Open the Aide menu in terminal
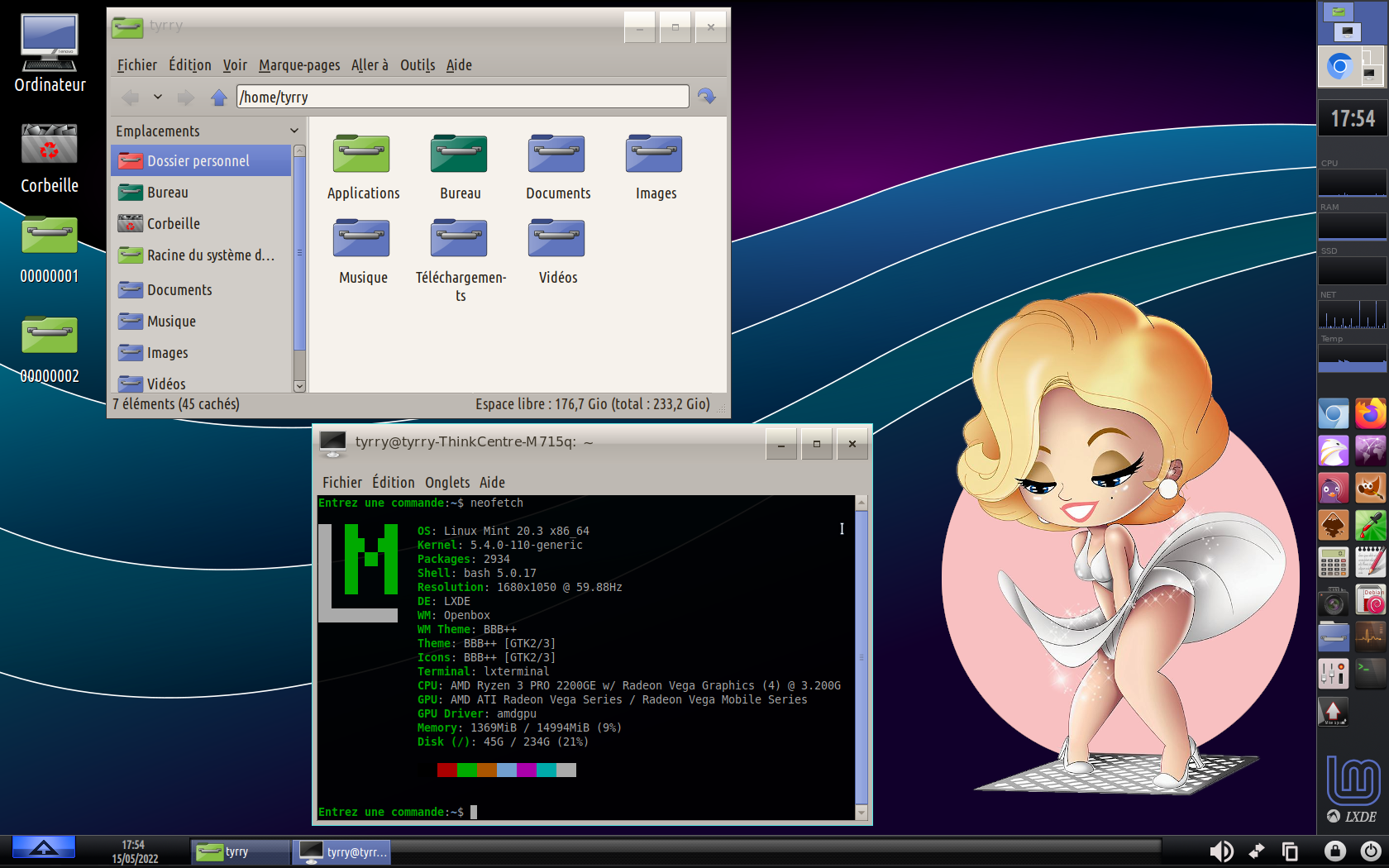Image resolution: width=1389 pixels, height=868 pixels. 492,482
